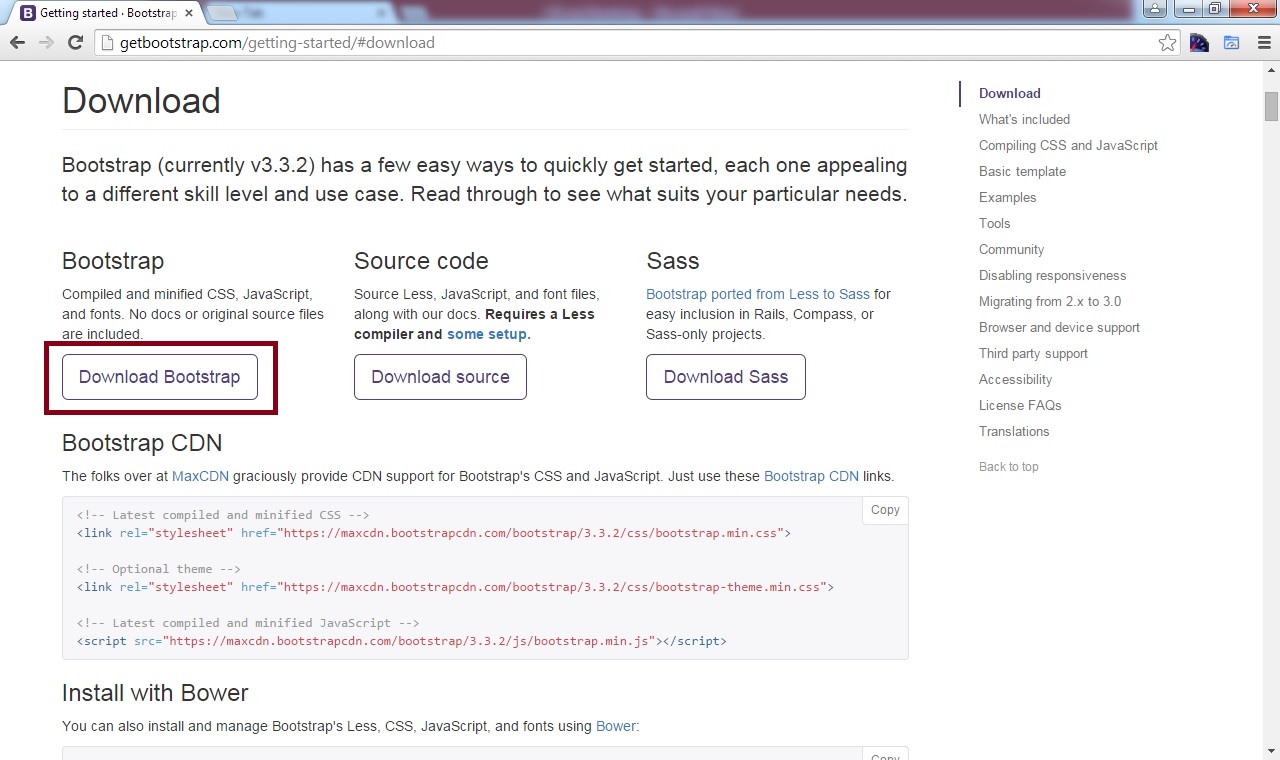Viewport: 1280px width, 760px height.
Task: Go to Compiling CSS and JavaScript
Action: [1068, 145]
